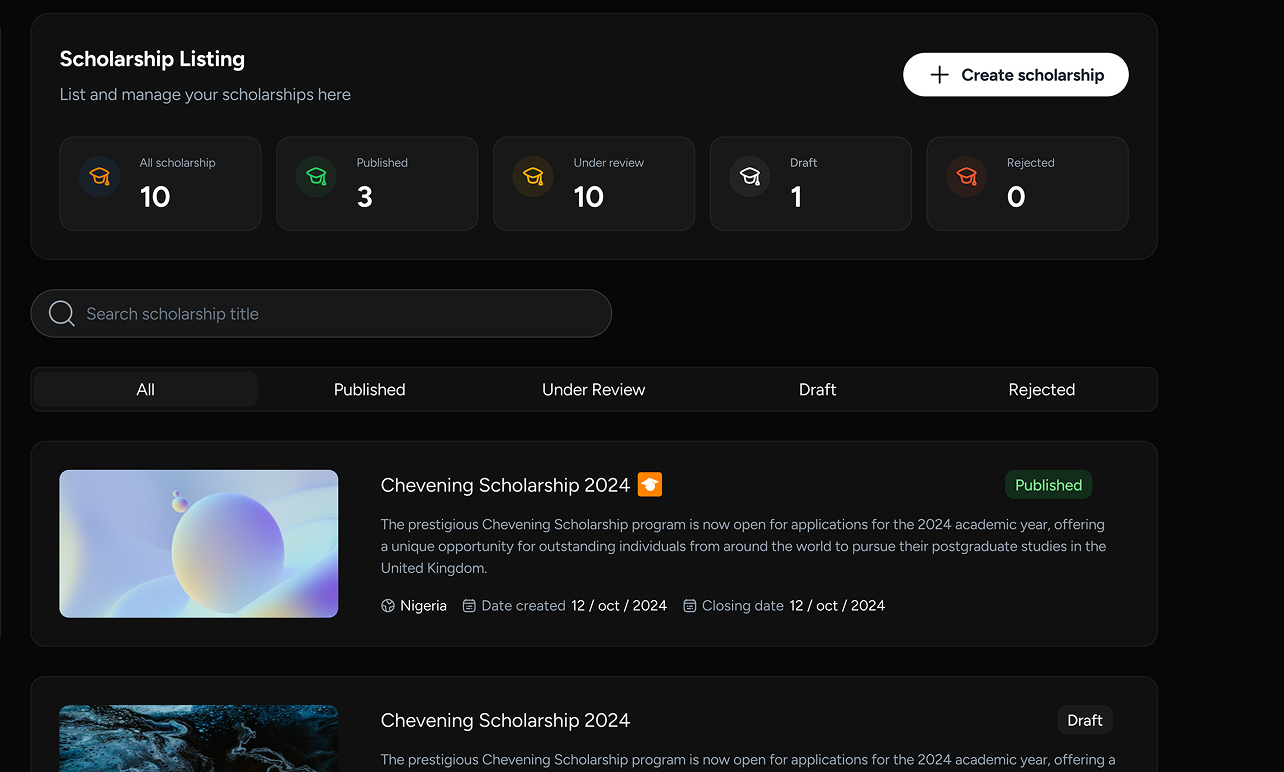Screen dimensions: 1284x772
Task: Click the first scholarship's description paragraph
Action: click(x=743, y=546)
